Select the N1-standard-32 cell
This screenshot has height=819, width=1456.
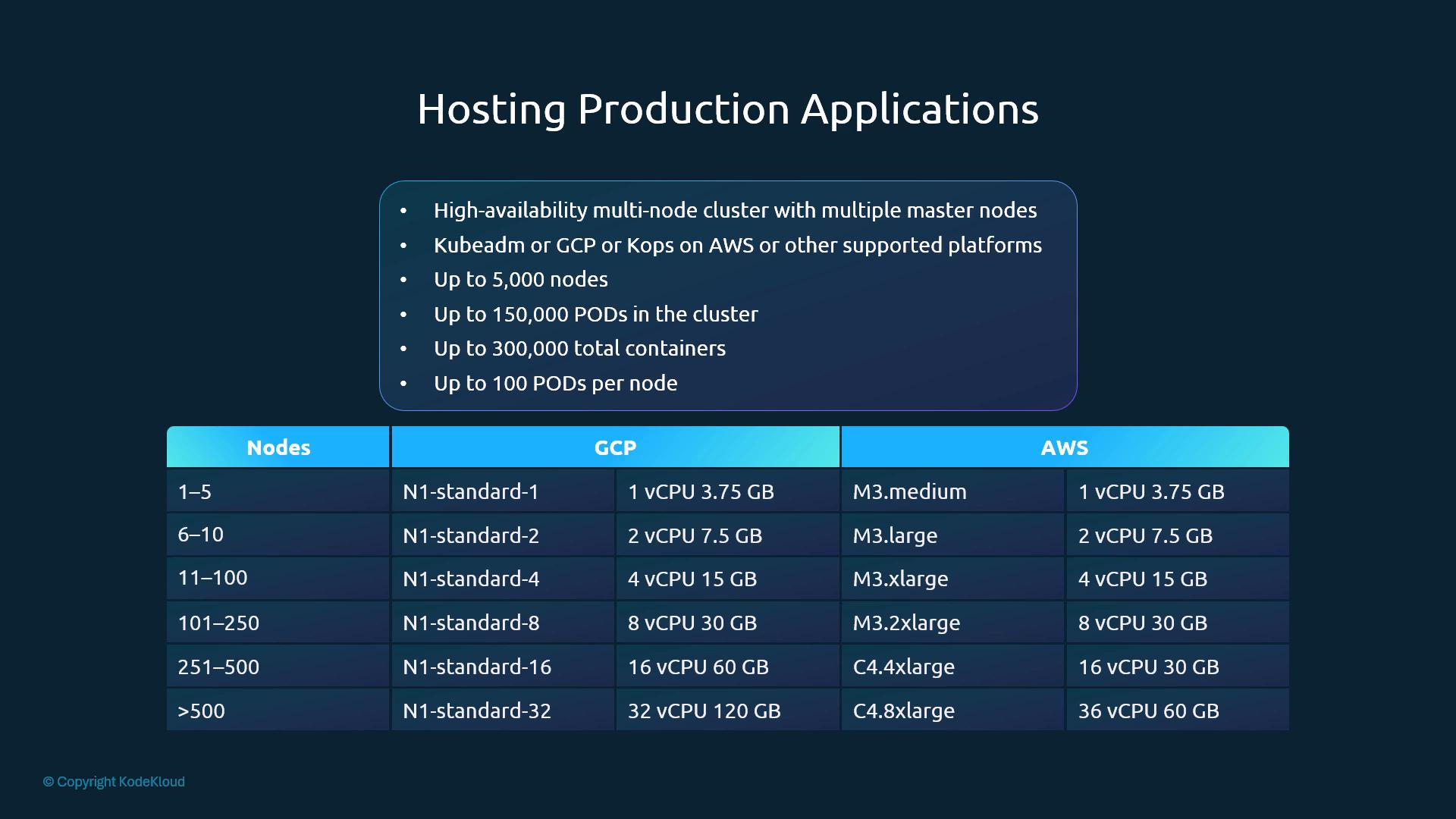(503, 711)
